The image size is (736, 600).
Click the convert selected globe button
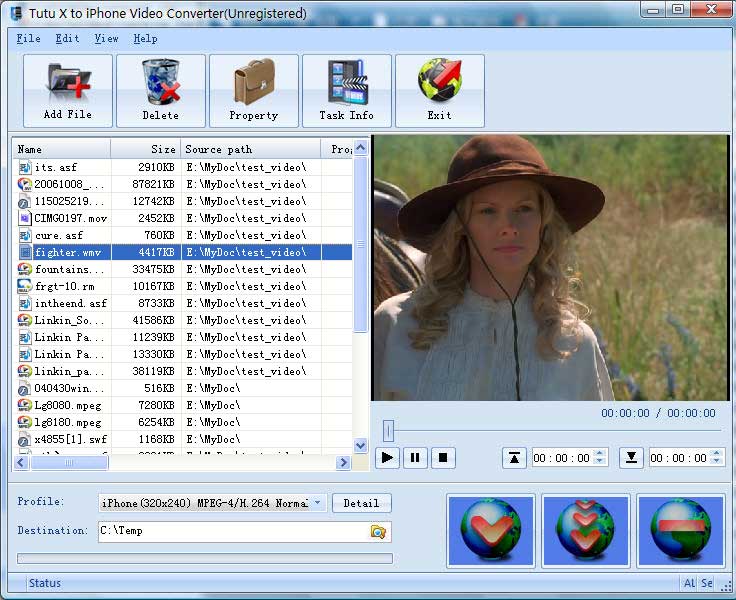coord(491,531)
